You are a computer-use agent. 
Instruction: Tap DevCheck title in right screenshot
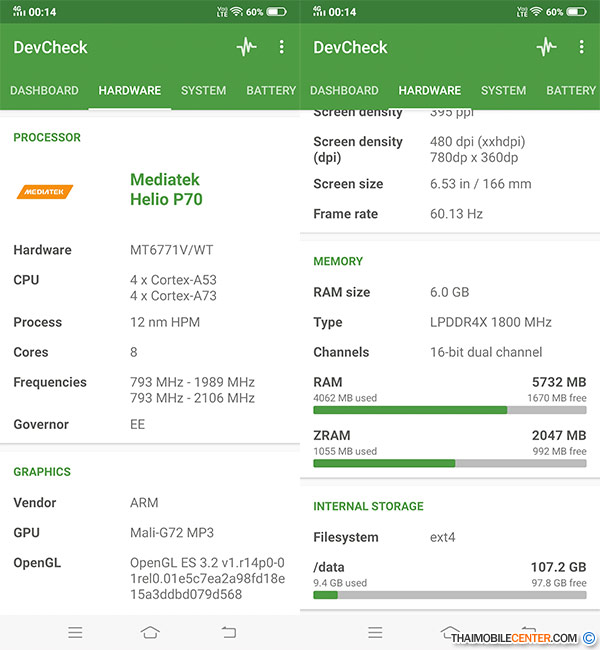point(350,47)
